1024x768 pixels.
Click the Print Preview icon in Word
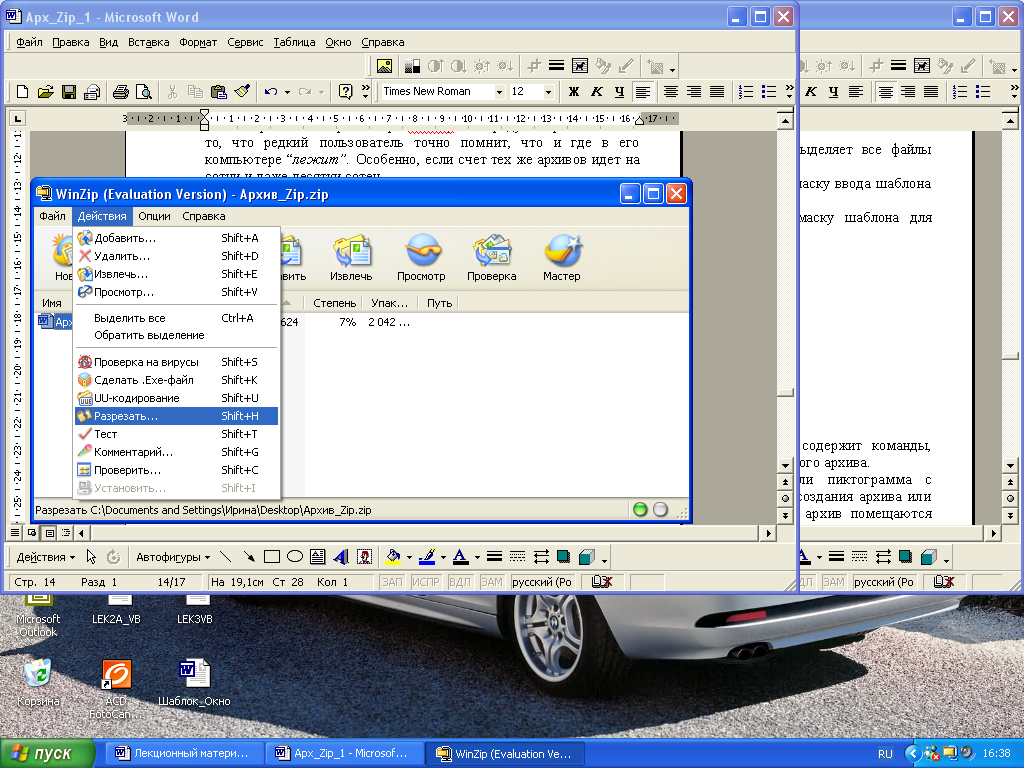(x=143, y=91)
